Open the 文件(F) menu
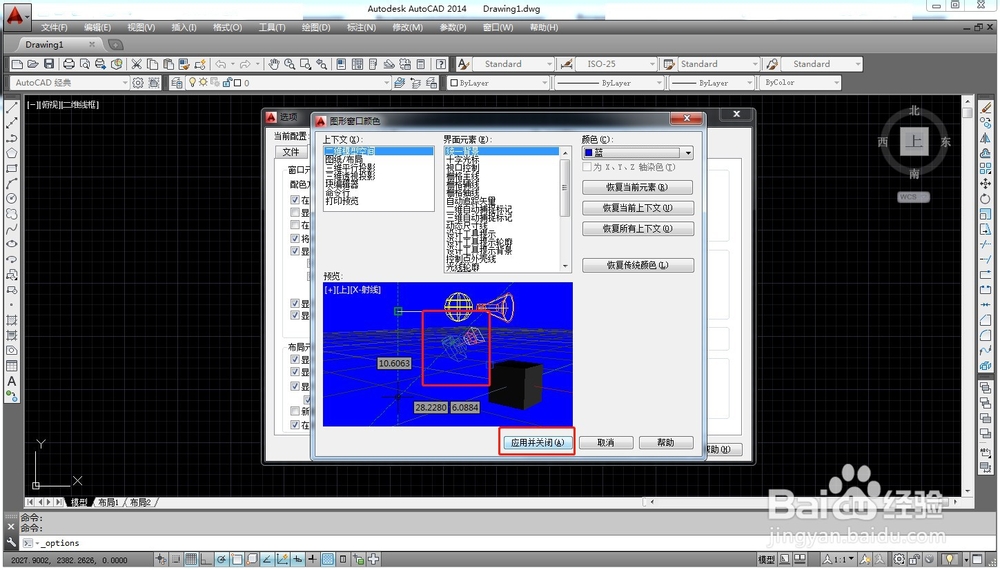 [x=54, y=27]
